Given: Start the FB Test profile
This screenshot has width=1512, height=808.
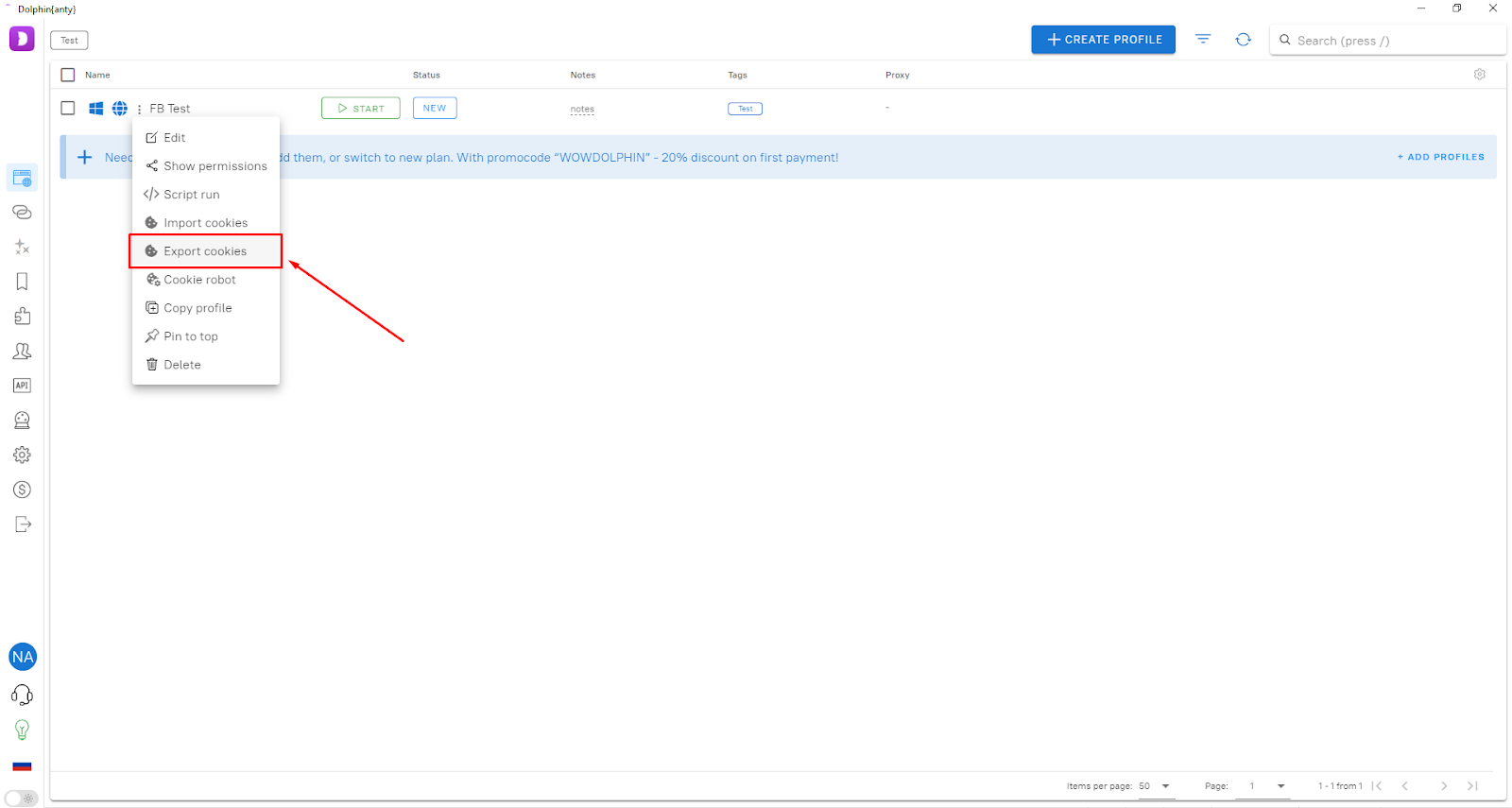Looking at the screenshot, I should (360, 108).
